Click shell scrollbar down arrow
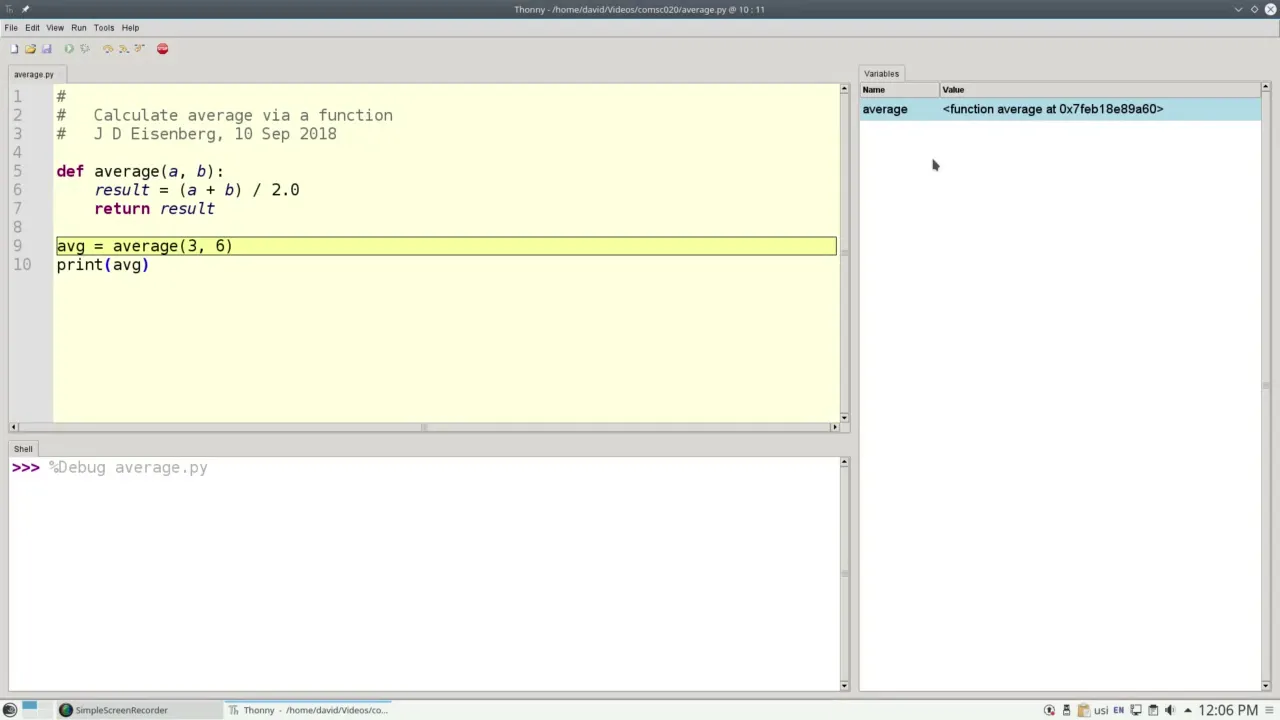Screen dimensions: 1280x720 (844, 685)
